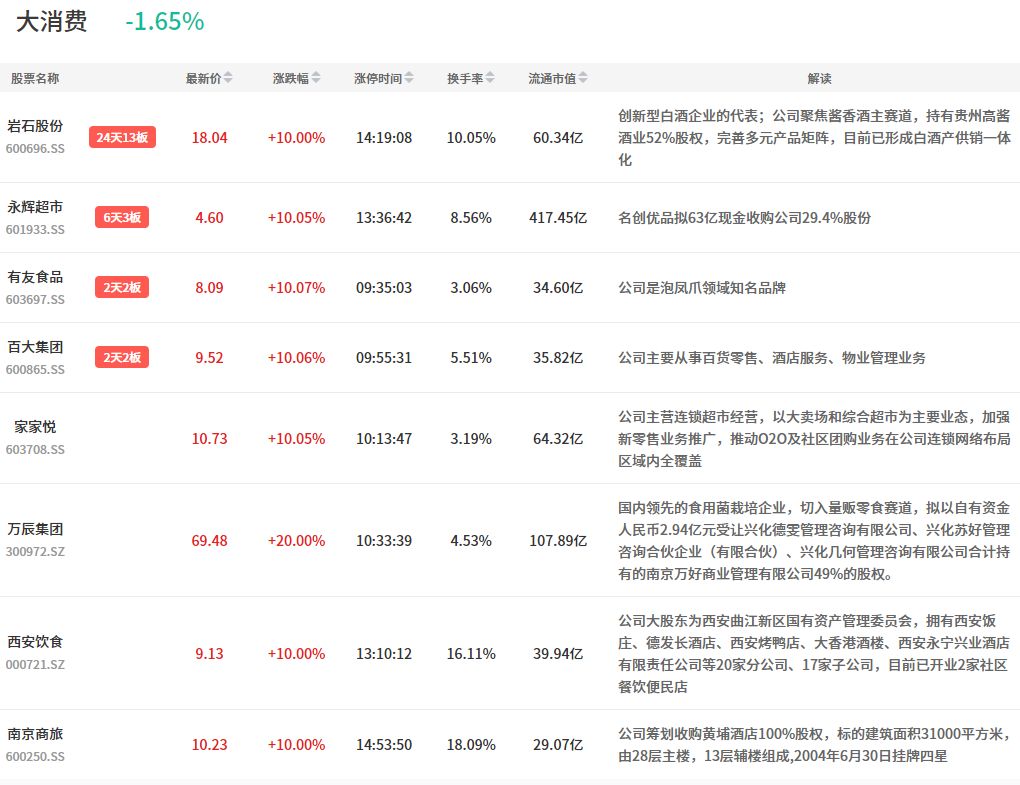
Task: Click the 2天2板 badge for 有友食品
Action: tap(122, 287)
